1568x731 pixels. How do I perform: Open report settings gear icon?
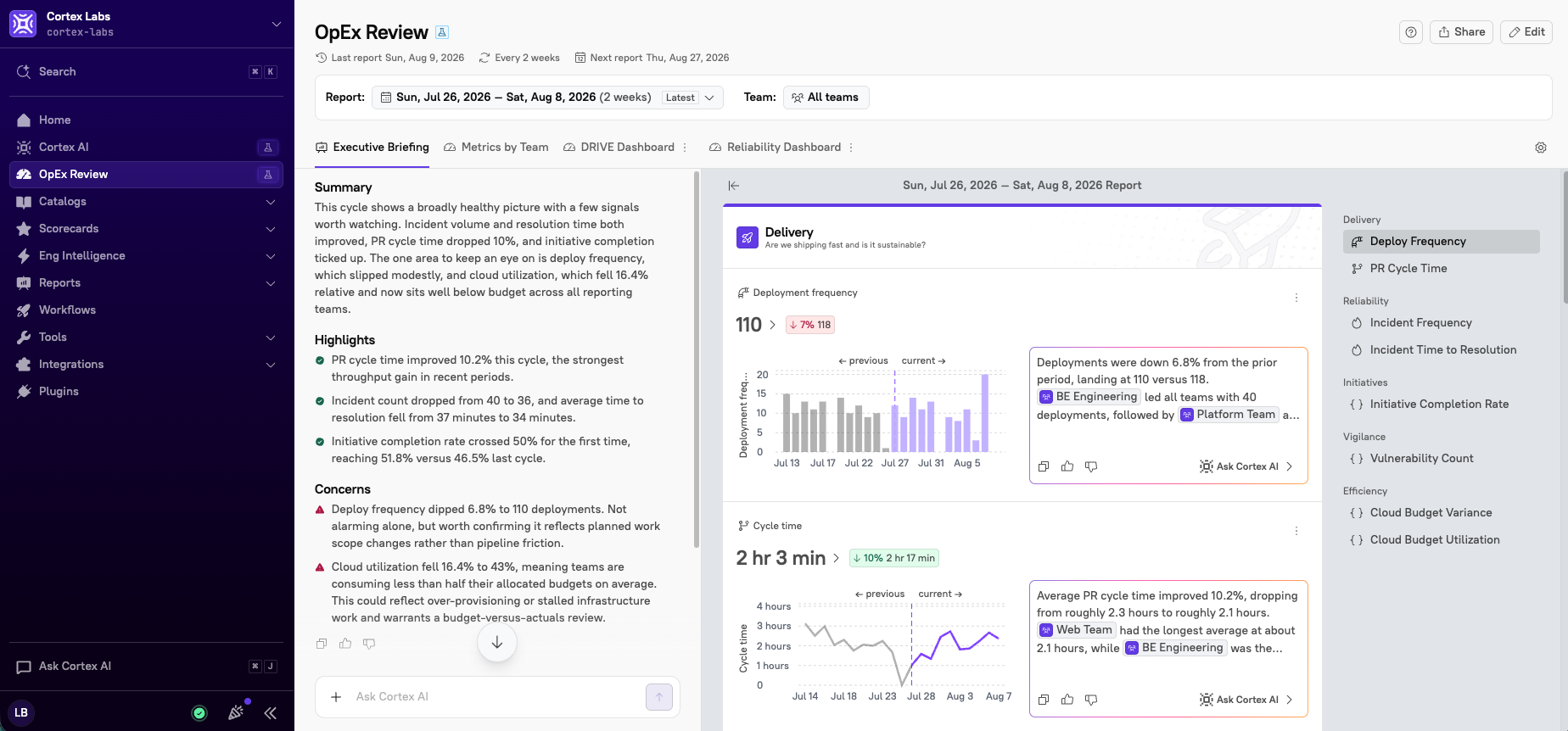1541,148
